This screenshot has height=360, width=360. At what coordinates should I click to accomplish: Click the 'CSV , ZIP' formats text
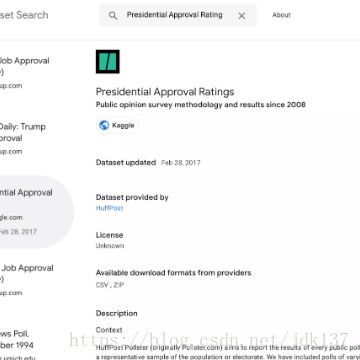click(x=110, y=285)
